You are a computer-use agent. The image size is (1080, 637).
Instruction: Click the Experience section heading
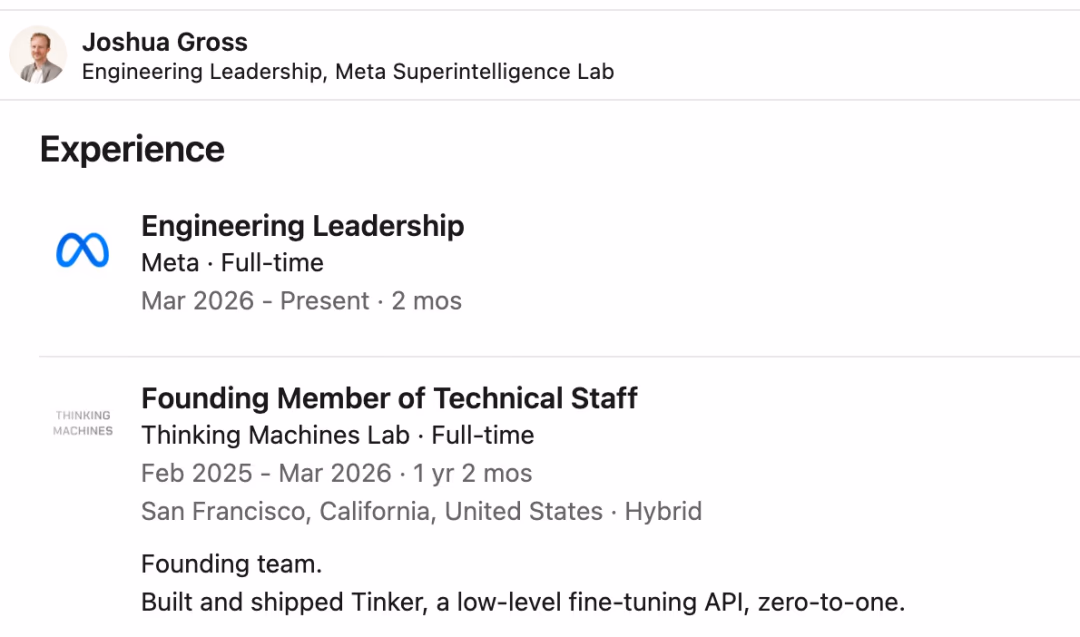coord(132,149)
